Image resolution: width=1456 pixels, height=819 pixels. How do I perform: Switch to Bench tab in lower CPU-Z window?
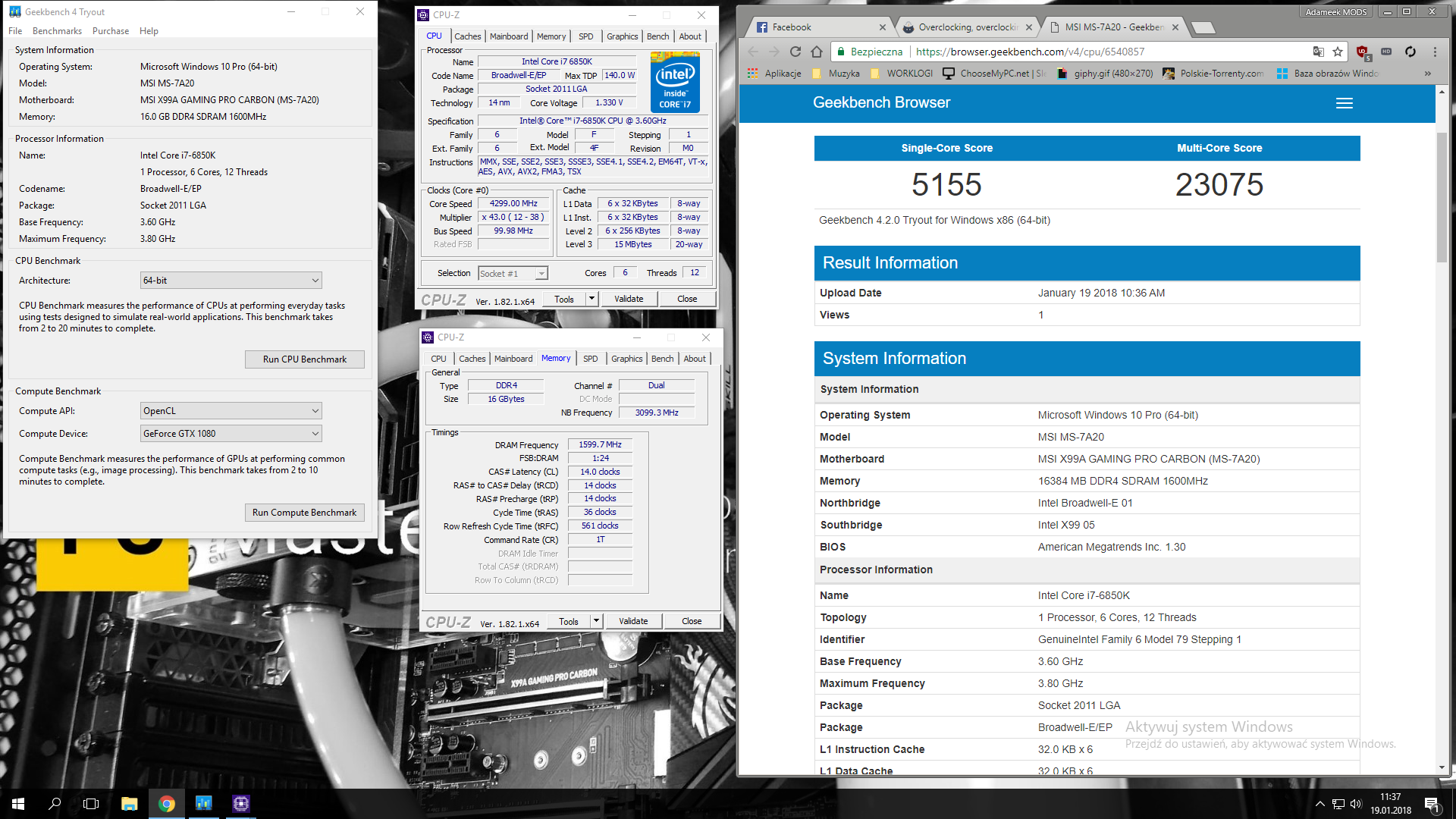point(662,359)
